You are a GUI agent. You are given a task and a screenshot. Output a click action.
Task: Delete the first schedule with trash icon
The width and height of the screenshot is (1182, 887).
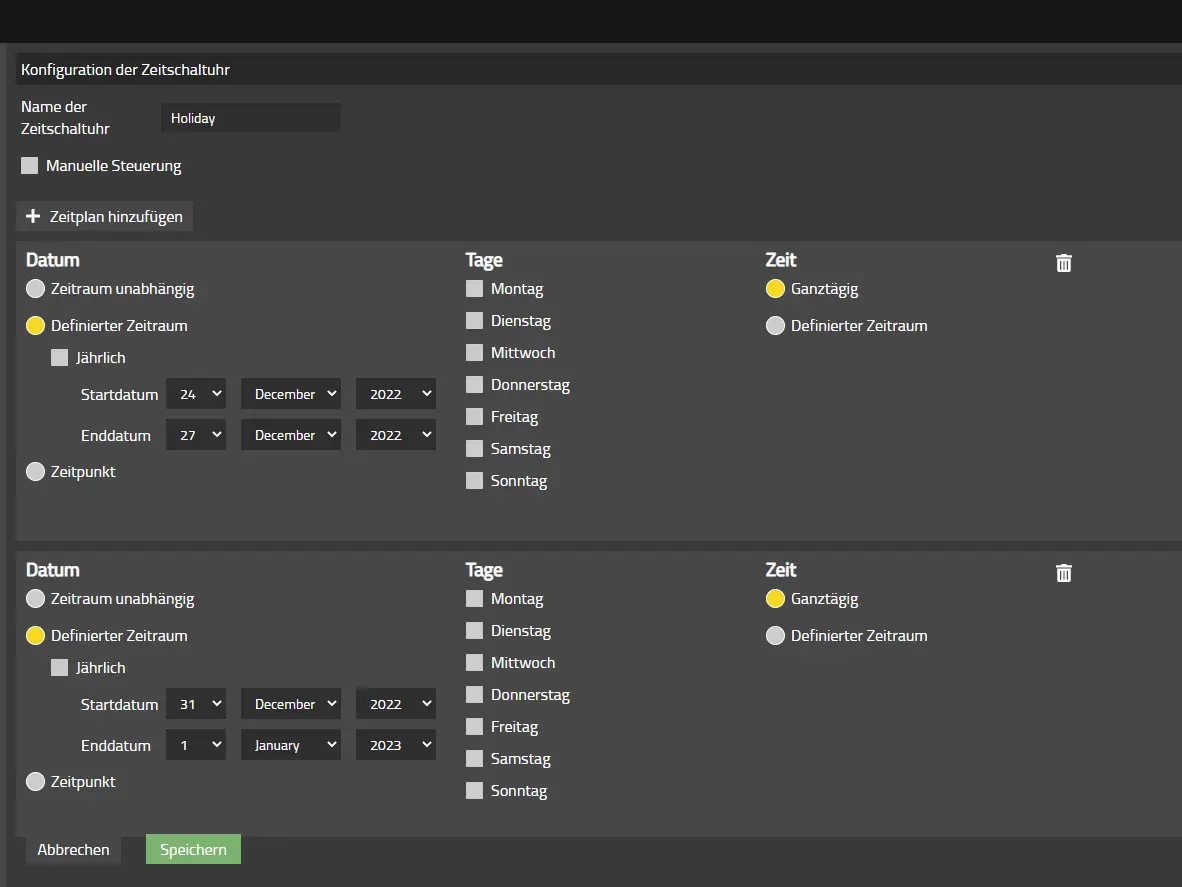(x=1064, y=263)
